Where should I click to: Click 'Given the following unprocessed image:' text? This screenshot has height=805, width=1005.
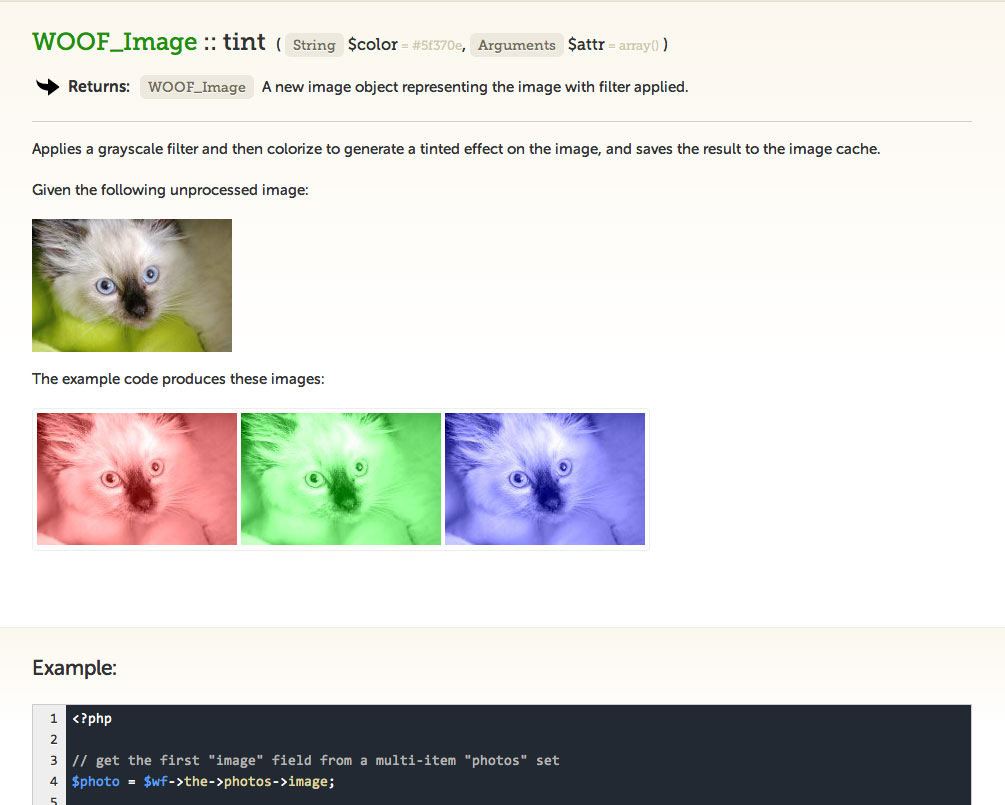[x=170, y=190]
